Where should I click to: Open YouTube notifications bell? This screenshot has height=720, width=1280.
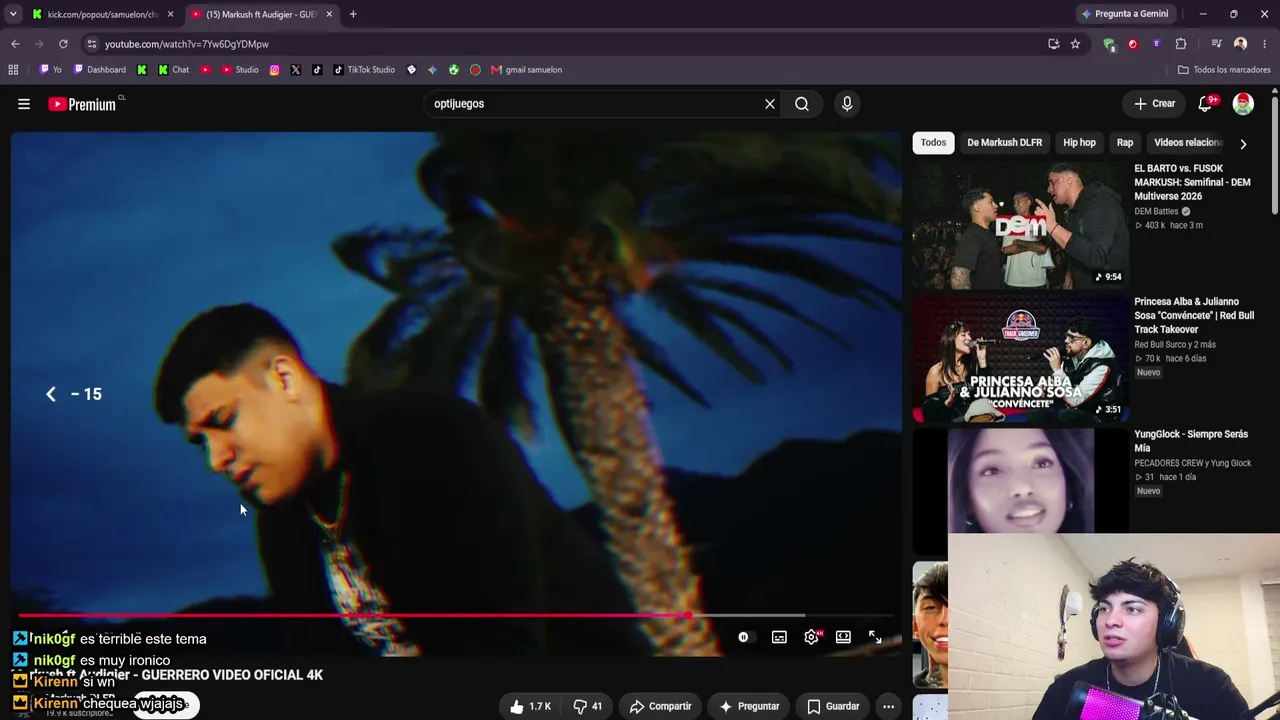coord(1206,104)
